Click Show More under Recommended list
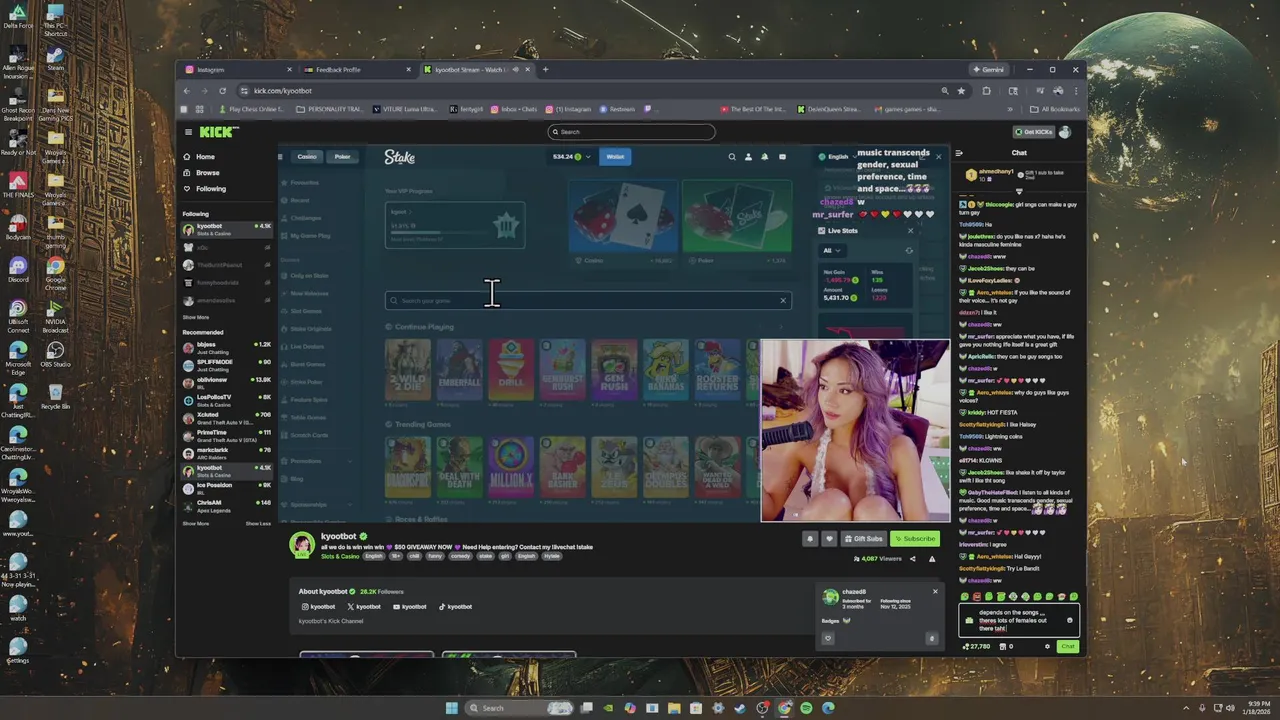 196,523
